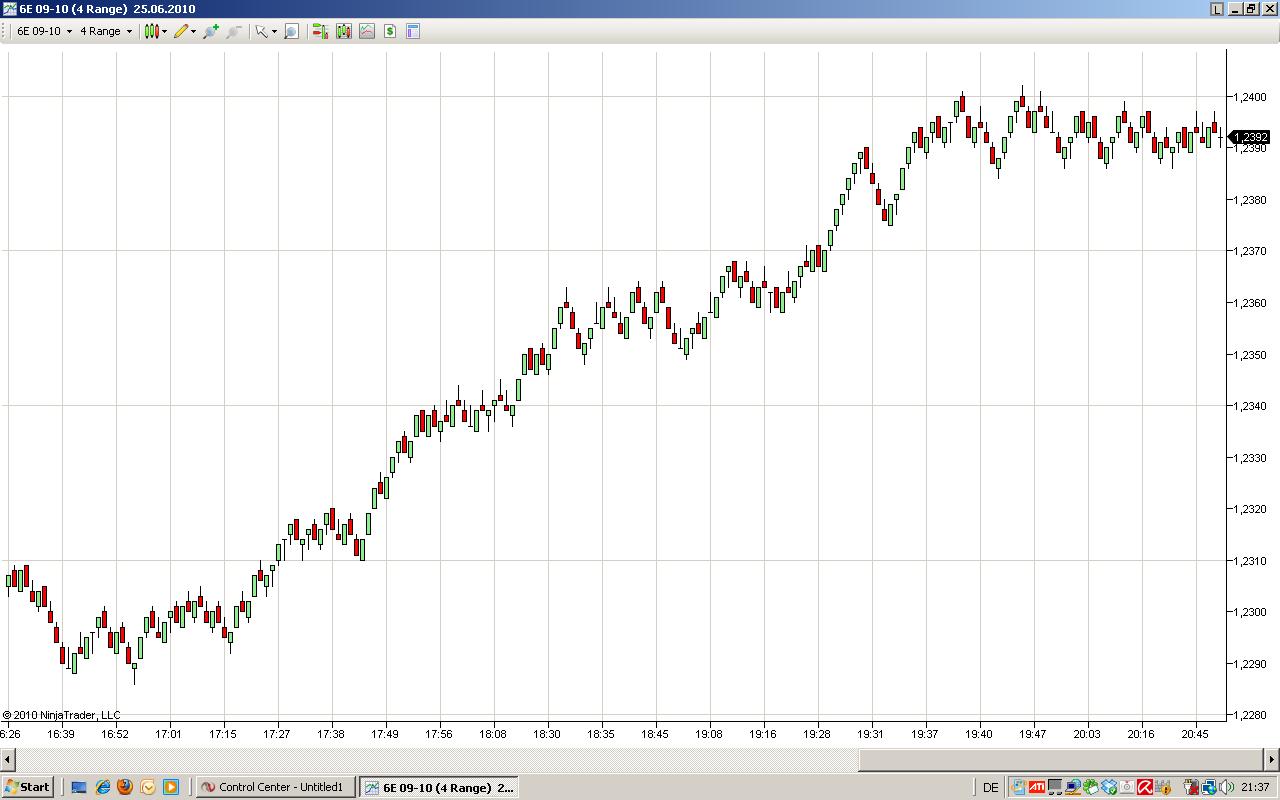
Task: Click the zoom in magnifier icon
Action: coord(211,31)
